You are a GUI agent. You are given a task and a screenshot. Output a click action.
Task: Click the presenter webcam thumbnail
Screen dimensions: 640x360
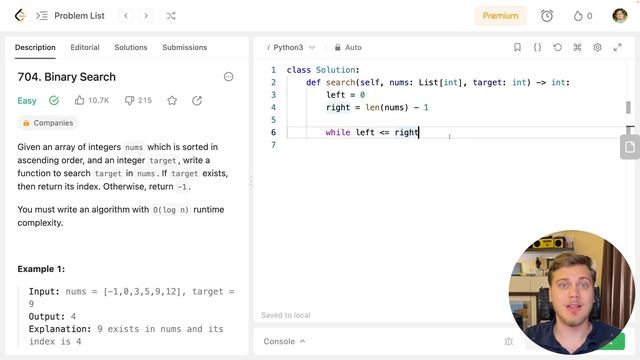click(x=571, y=292)
